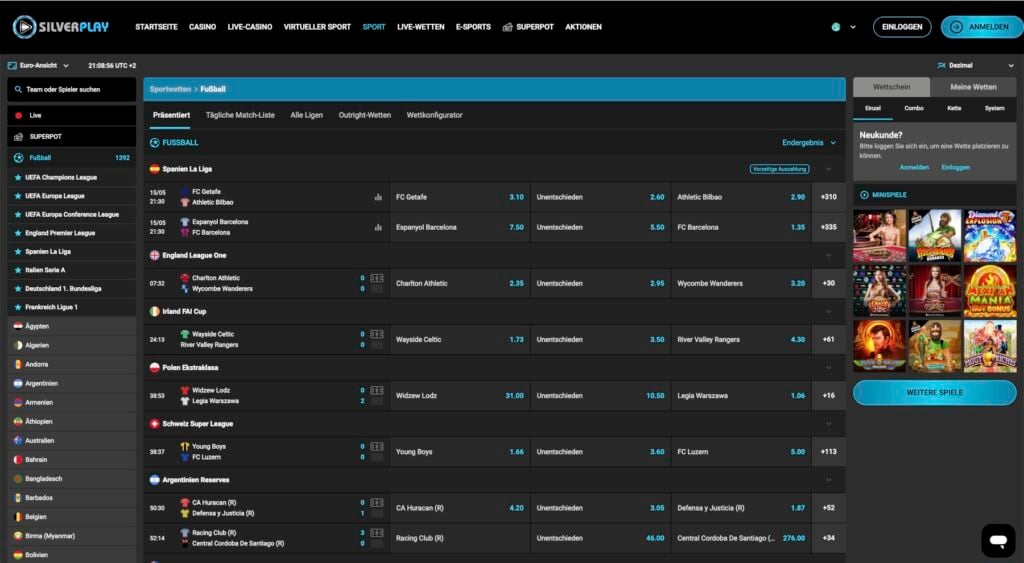The height and width of the screenshot is (563, 1024).
Task: Click star icon next to Frankreich Ligue 1
Action: coord(18,307)
